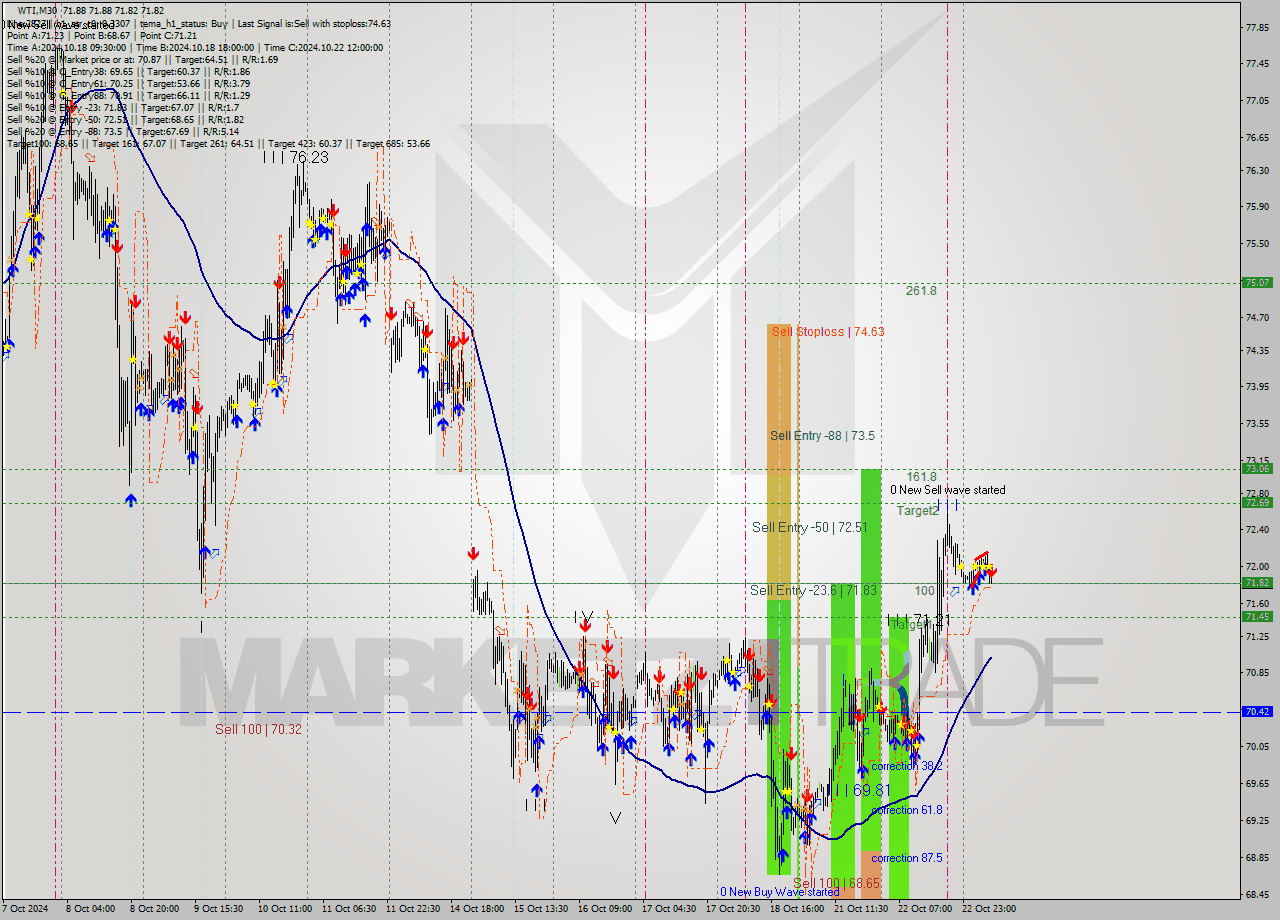
Task: Click the 77.05 price axis value
Action: tap(1258, 100)
